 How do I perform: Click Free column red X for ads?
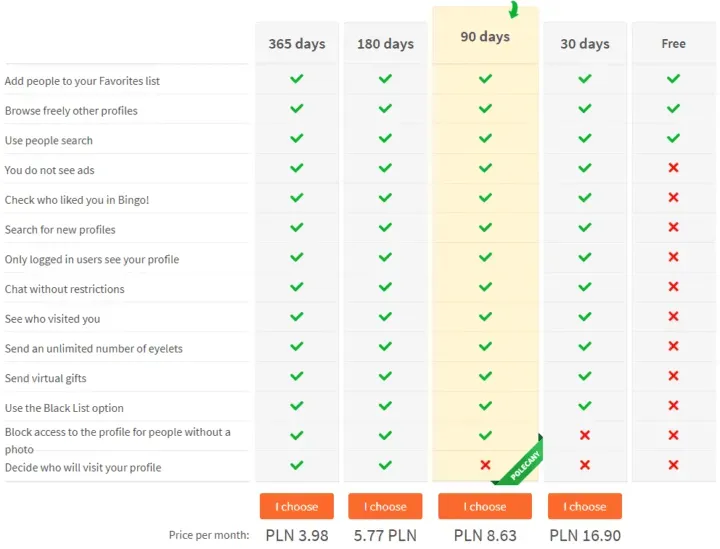(x=673, y=168)
